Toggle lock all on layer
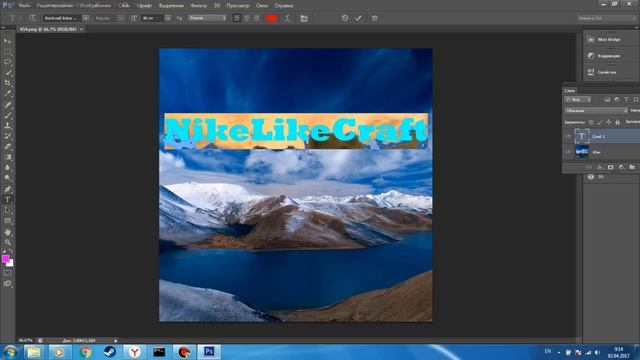The height and width of the screenshot is (360, 640). 618,122
